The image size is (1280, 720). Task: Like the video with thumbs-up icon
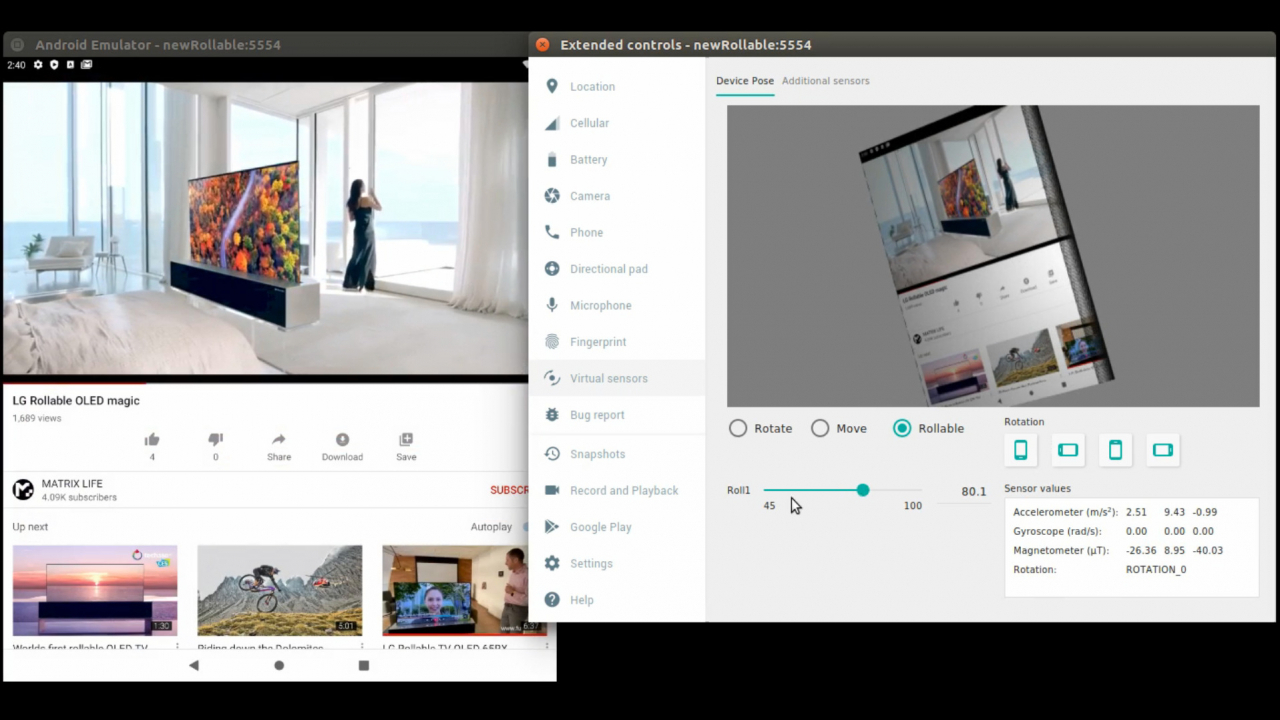point(152,440)
